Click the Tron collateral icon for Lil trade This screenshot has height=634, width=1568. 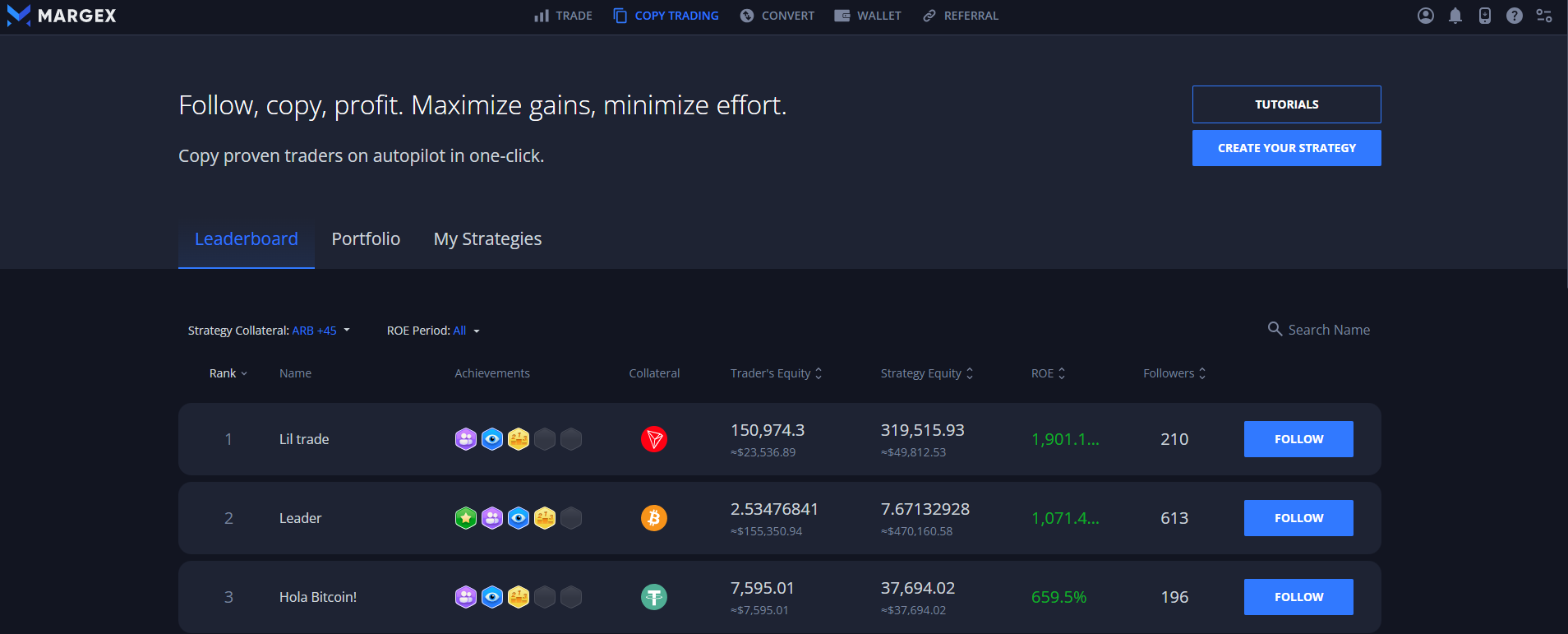pyautogui.click(x=654, y=439)
